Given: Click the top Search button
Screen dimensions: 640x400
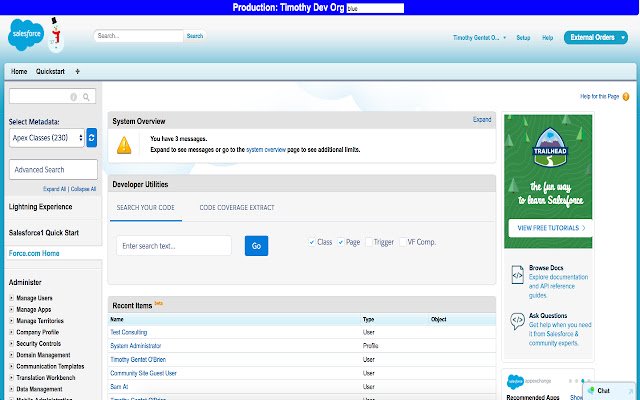Looking at the screenshot, I should pyautogui.click(x=195, y=36).
